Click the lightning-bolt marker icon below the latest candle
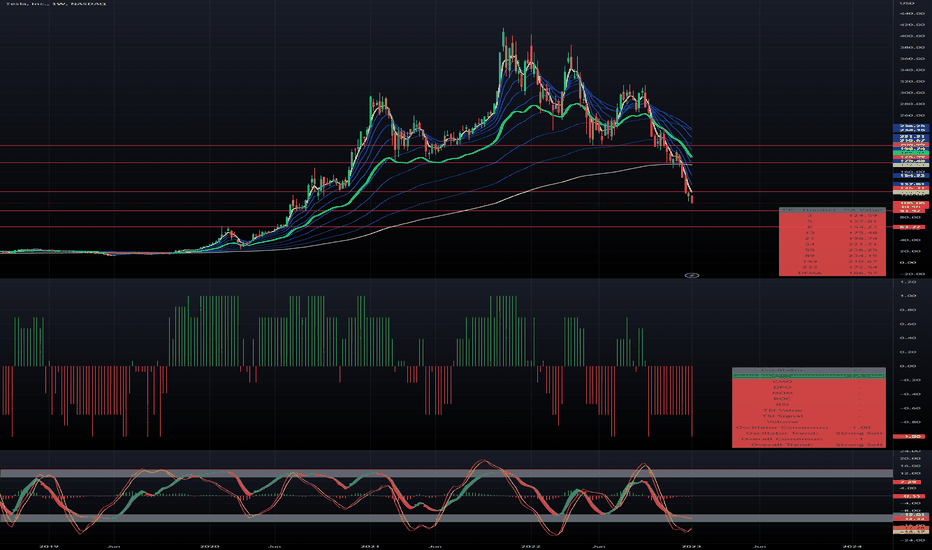 coord(692,275)
